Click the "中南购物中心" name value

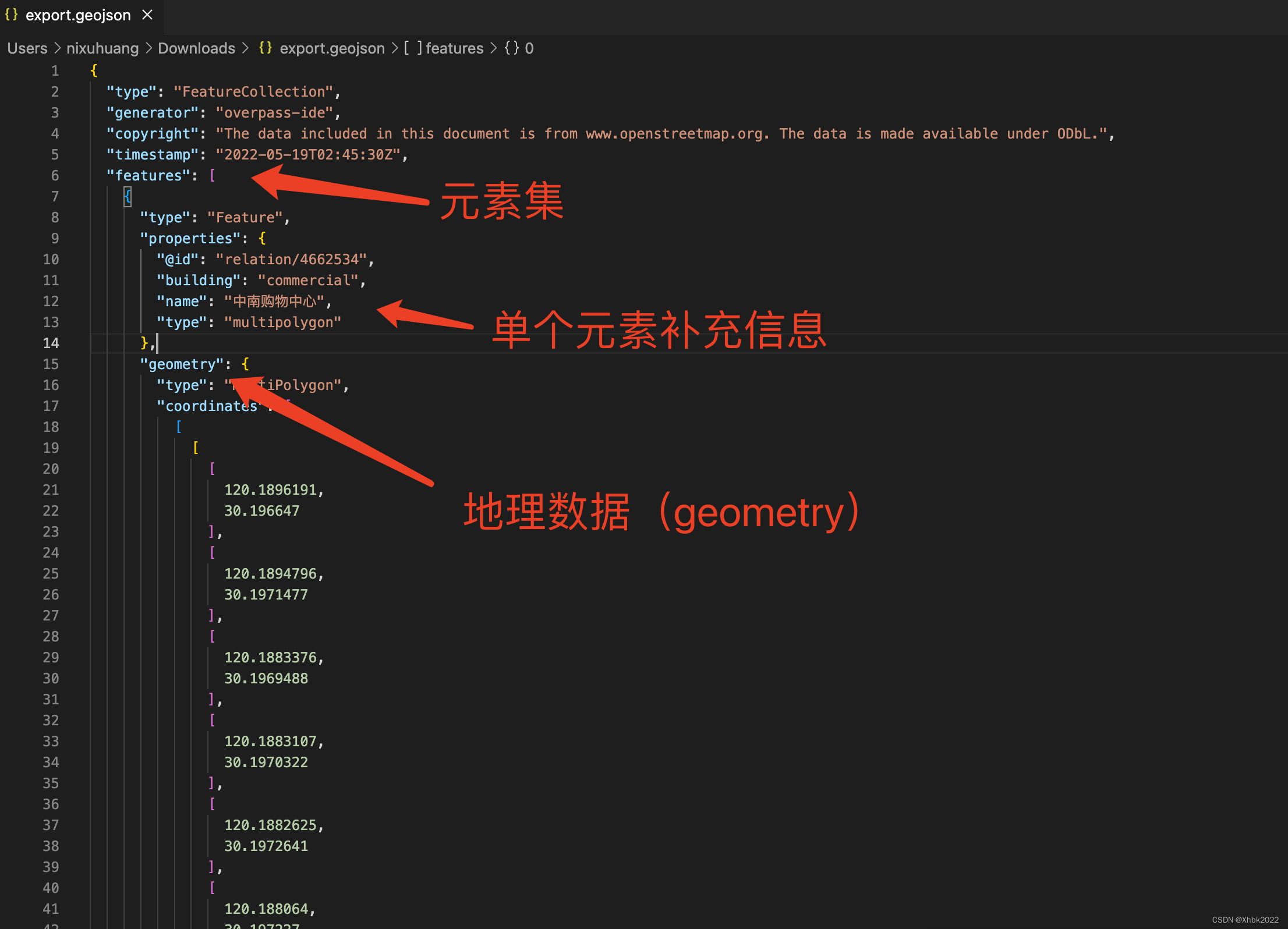(x=274, y=302)
